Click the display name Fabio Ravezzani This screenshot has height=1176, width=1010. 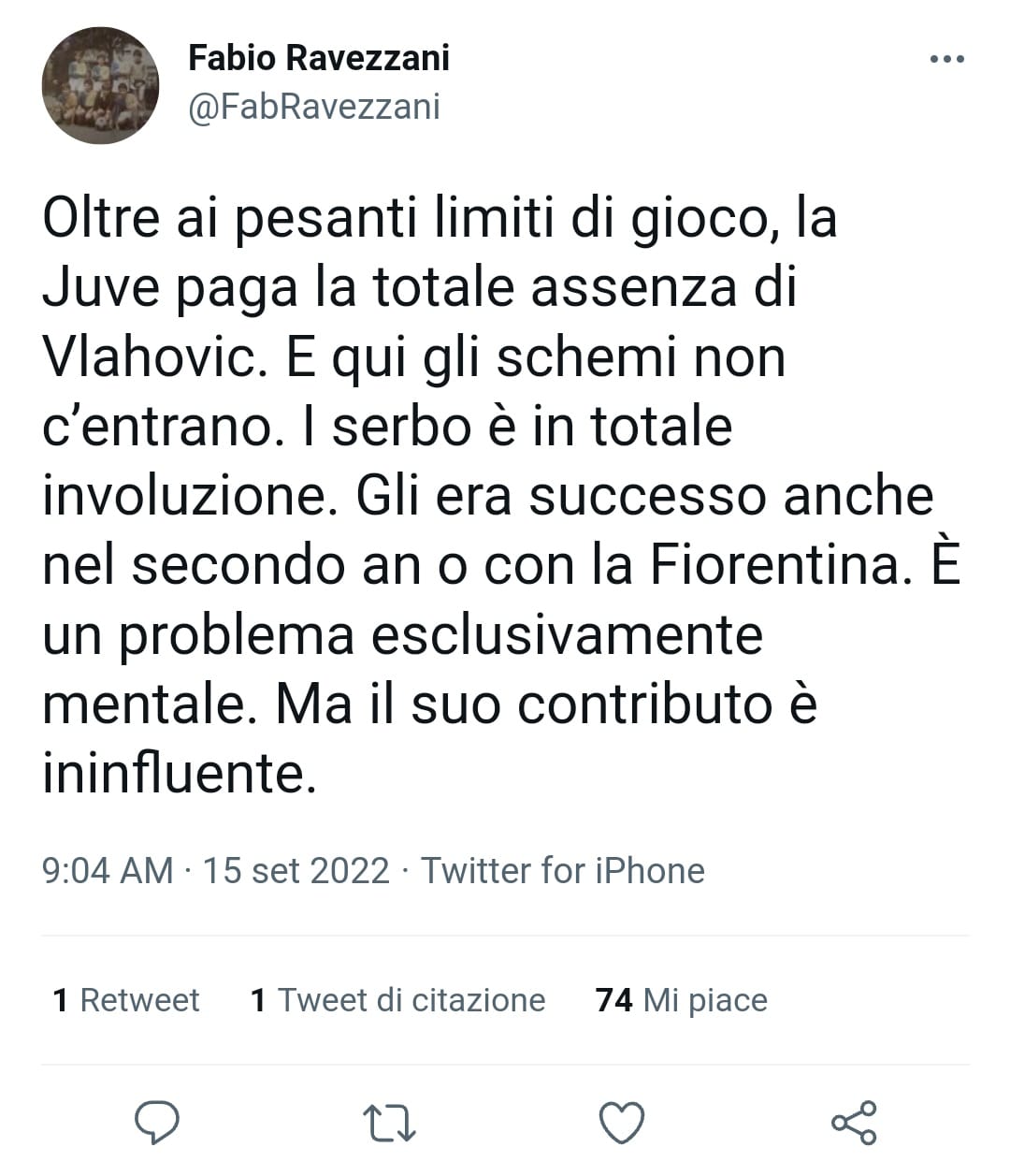[x=319, y=58]
